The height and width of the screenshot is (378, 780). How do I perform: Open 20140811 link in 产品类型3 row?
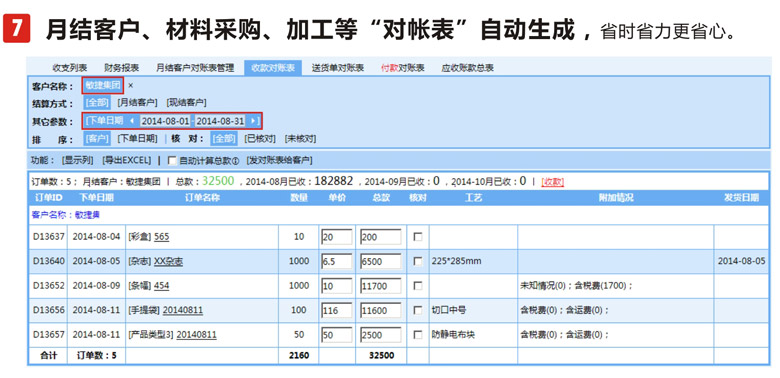tap(196, 334)
